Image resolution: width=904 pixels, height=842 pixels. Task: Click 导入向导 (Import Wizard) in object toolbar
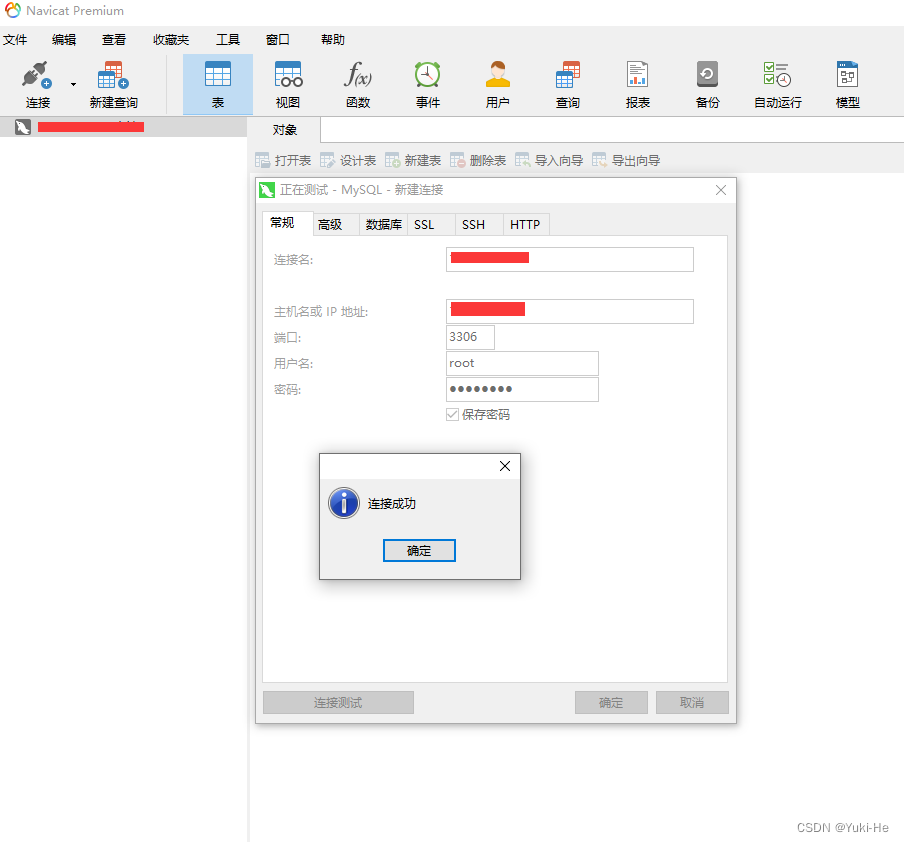[549, 160]
